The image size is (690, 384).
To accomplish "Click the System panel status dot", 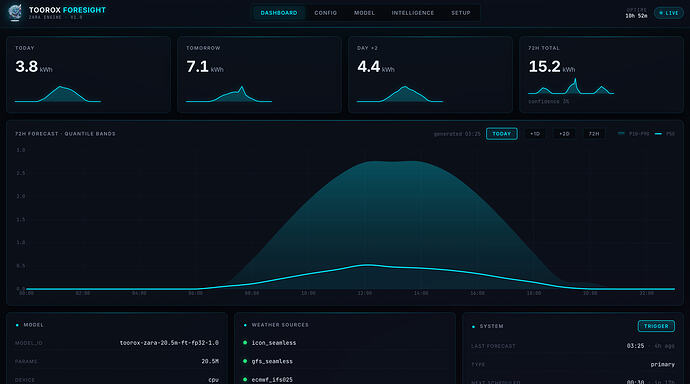I will tap(473, 326).
